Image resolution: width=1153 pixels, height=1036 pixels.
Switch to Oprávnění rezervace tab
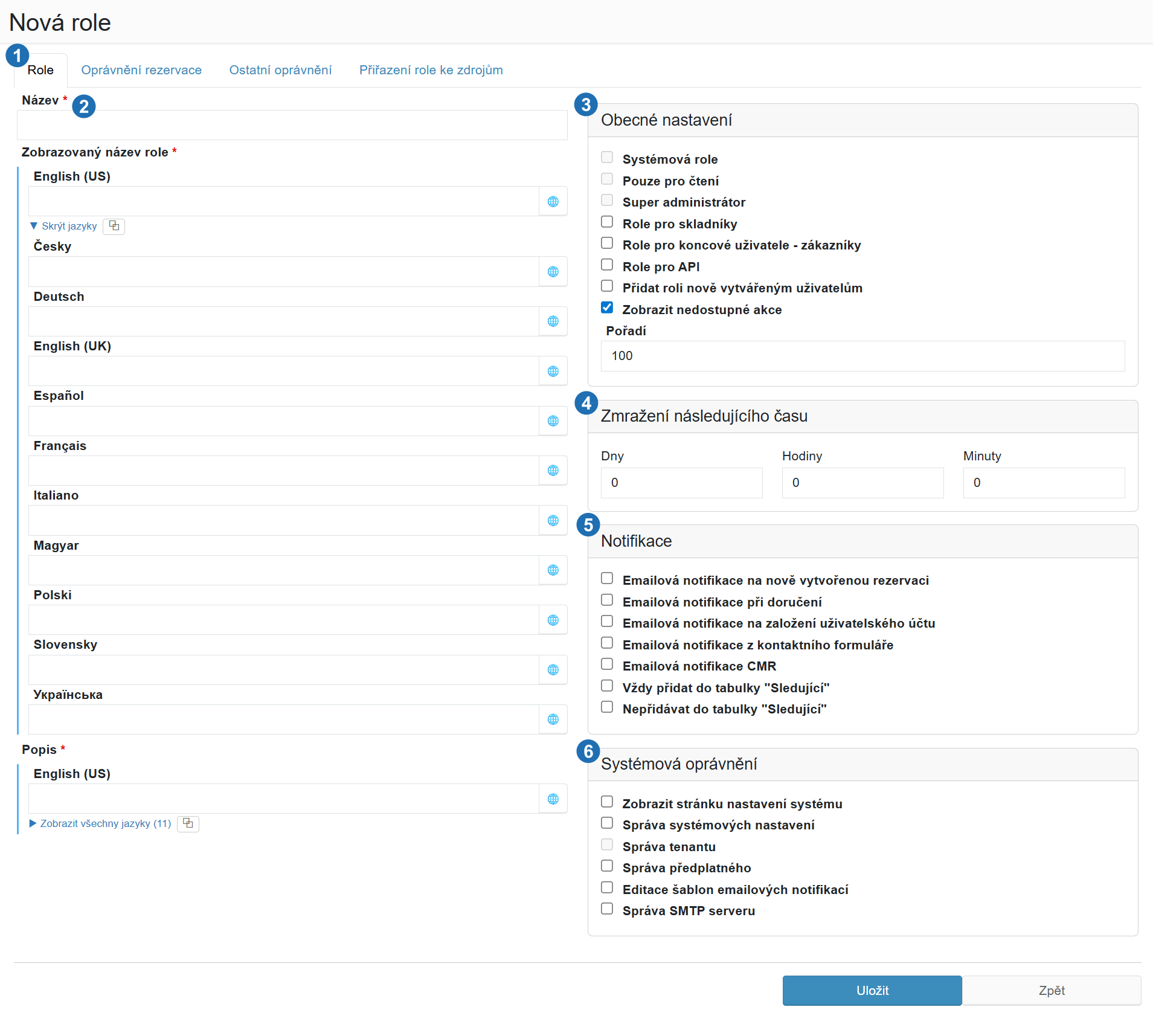click(141, 70)
